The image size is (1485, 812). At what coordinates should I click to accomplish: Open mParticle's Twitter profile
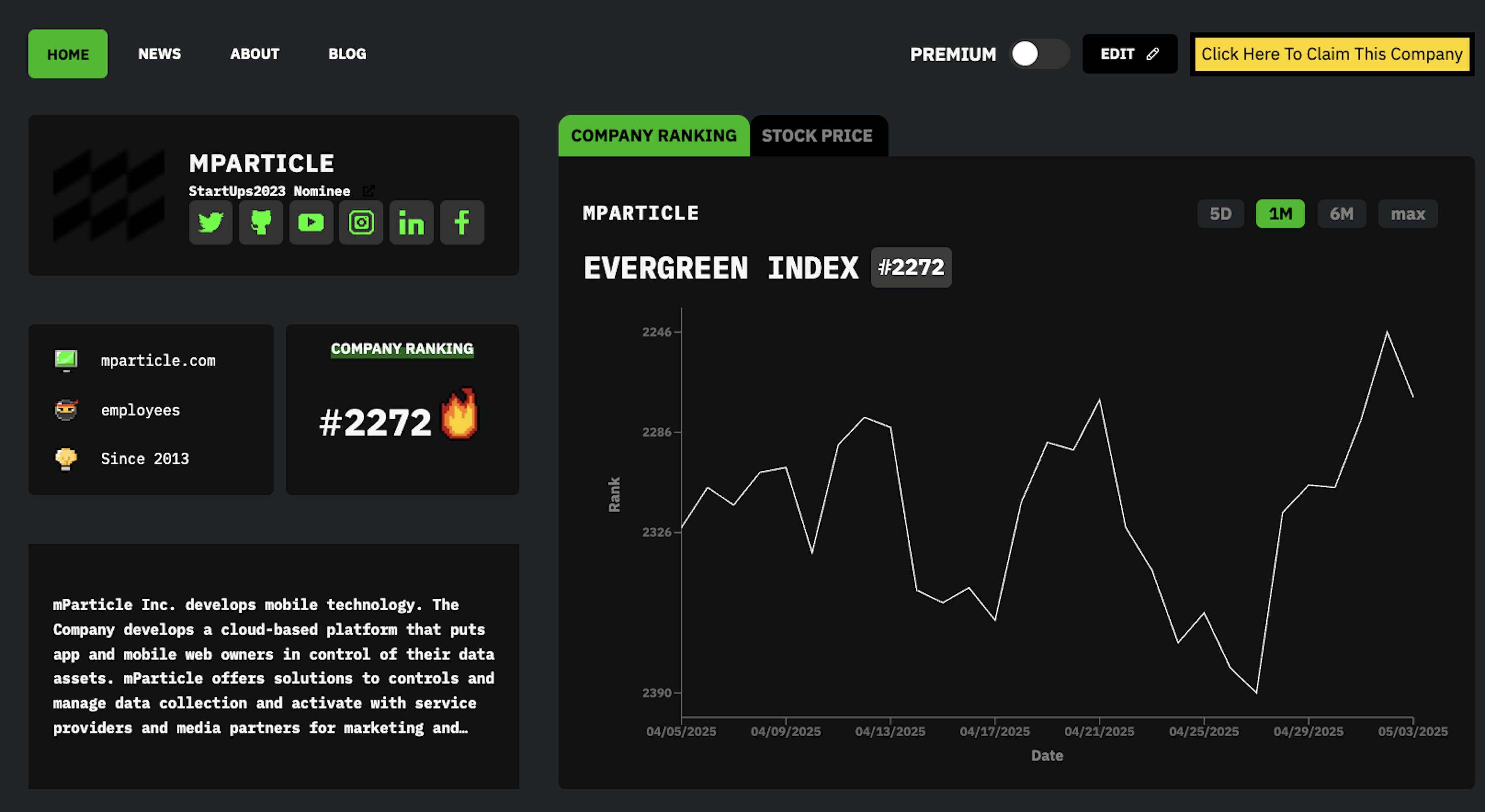click(210, 223)
